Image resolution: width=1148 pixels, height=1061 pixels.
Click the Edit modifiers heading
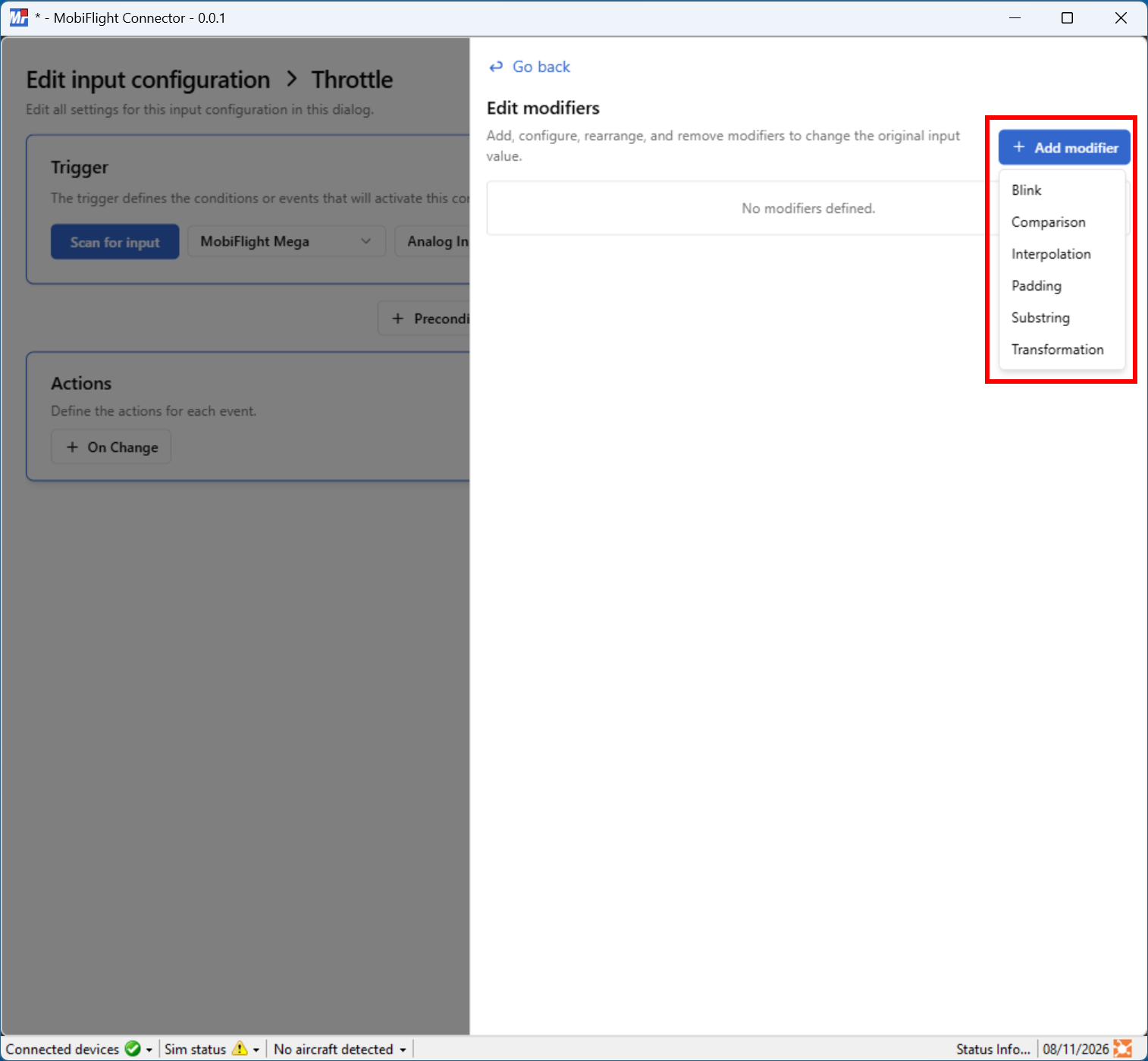coord(543,108)
